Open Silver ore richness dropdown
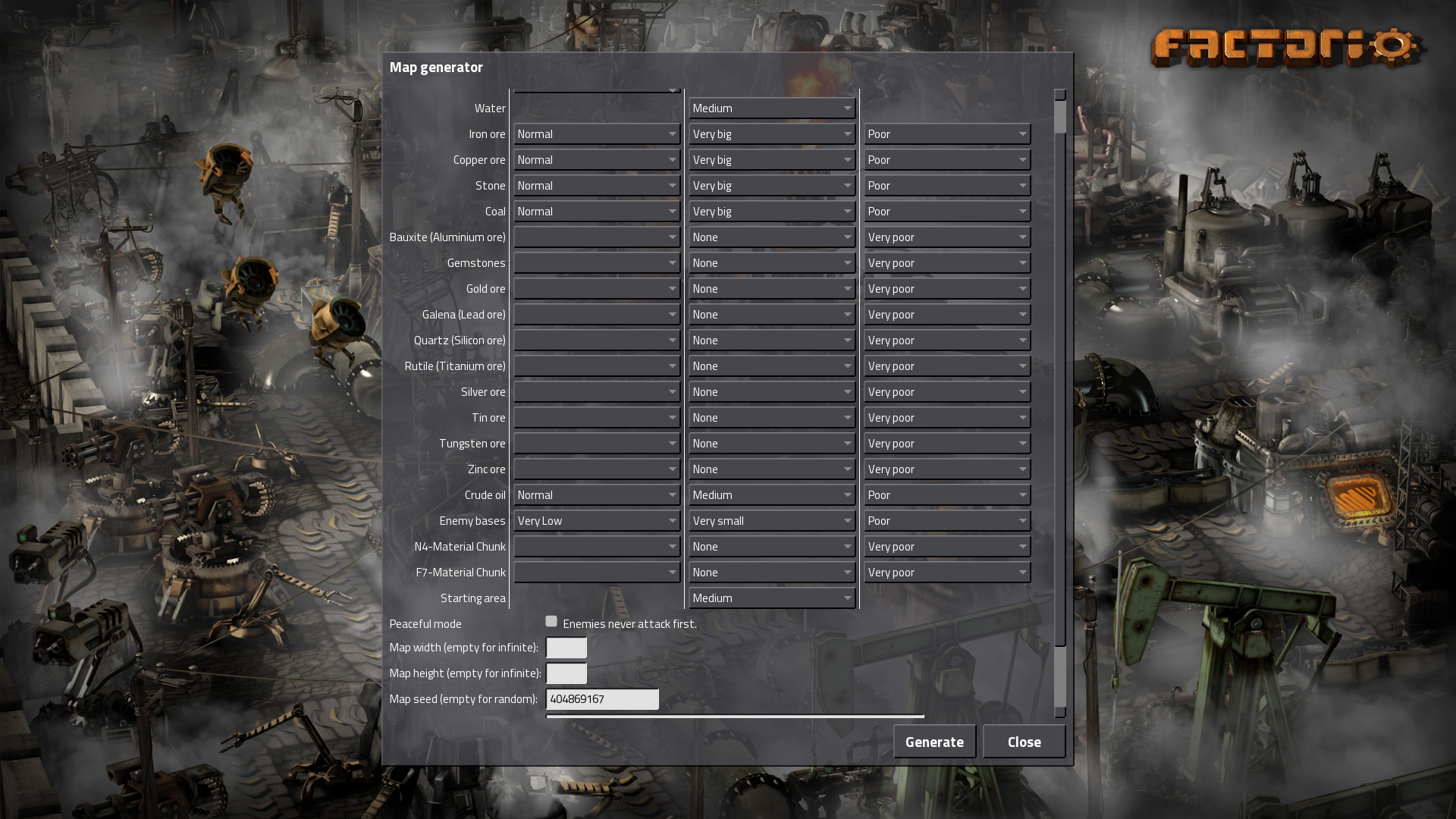1456x819 pixels. point(947,392)
